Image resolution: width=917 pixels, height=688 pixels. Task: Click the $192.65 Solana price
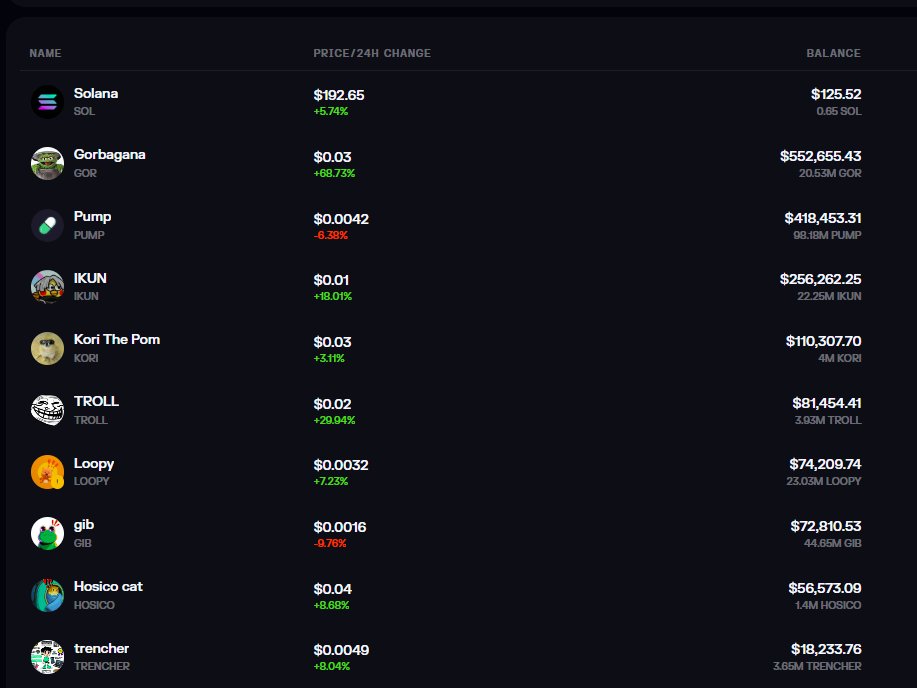pyautogui.click(x=339, y=95)
